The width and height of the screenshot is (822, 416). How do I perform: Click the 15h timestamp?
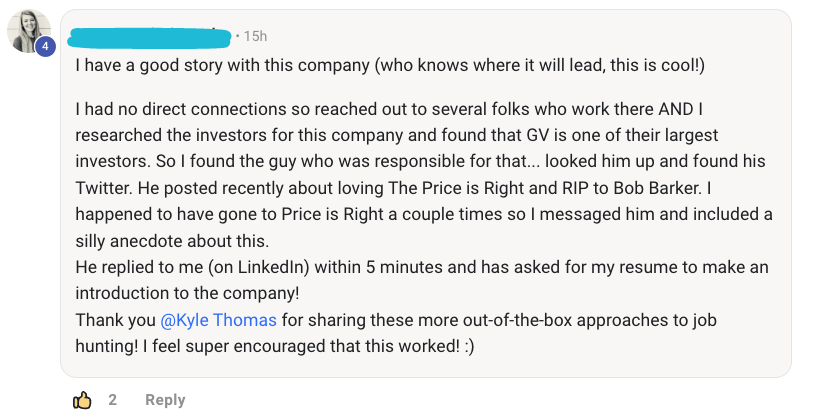[x=255, y=36]
